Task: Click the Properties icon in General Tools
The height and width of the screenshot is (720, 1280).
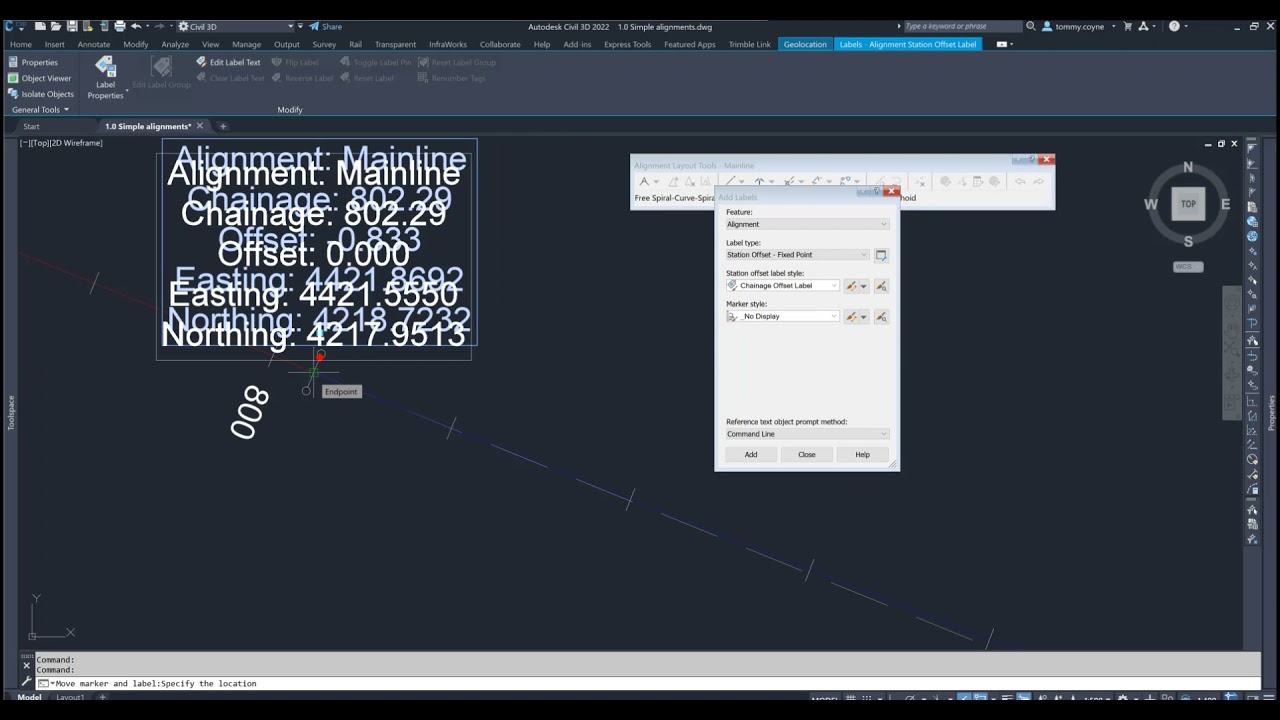Action: (13, 62)
